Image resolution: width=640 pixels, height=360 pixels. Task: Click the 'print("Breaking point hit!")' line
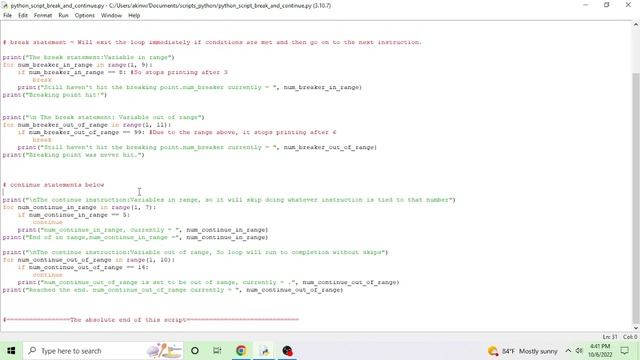(x=55, y=95)
